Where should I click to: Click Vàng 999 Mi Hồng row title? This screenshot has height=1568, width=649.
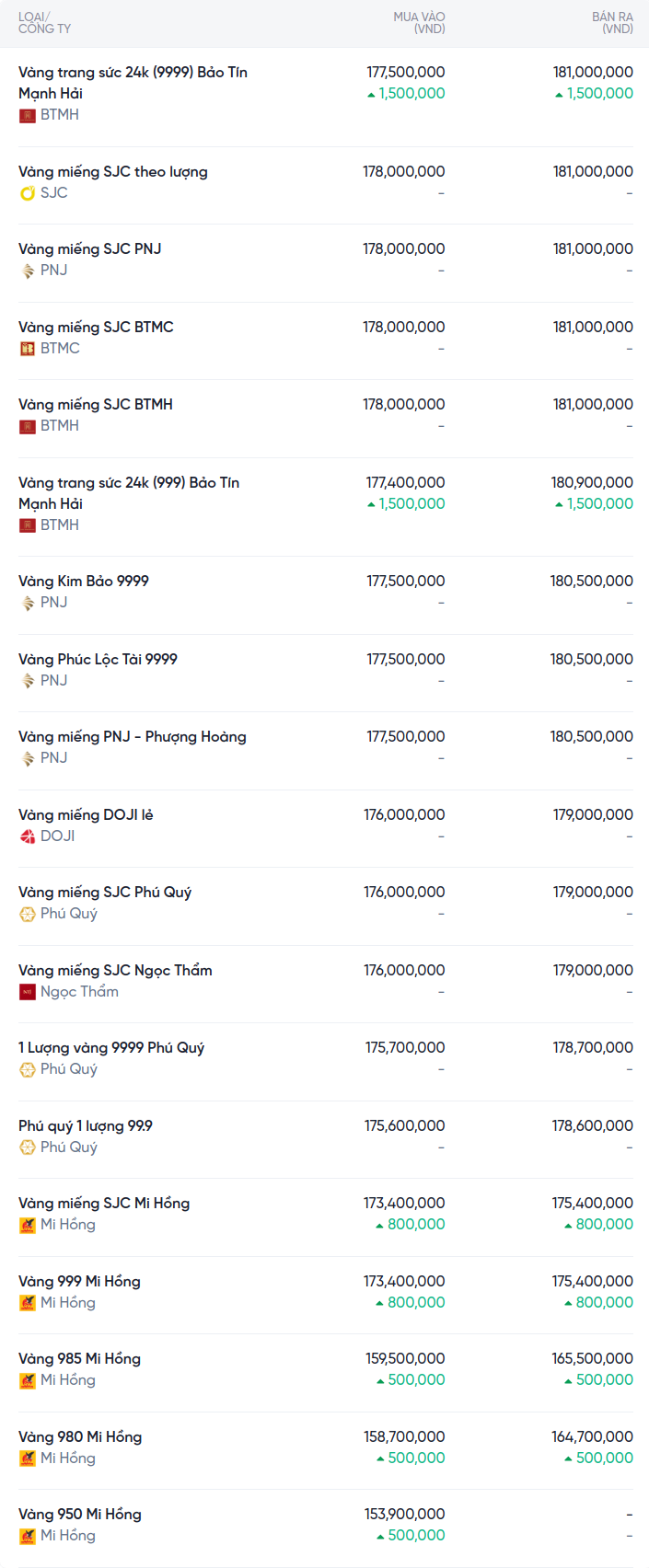click(x=79, y=1282)
